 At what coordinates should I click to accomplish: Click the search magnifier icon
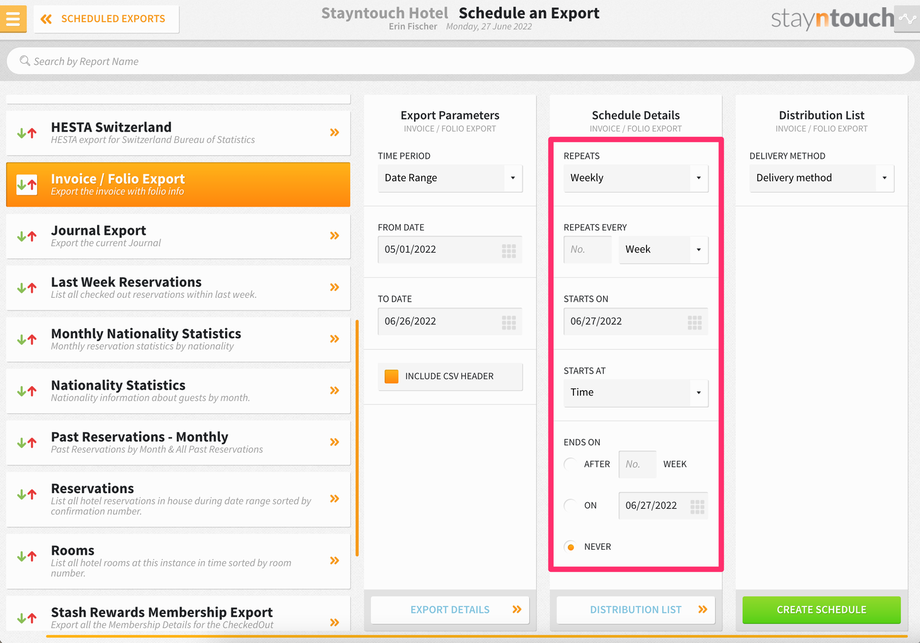[x=24, y=61]
